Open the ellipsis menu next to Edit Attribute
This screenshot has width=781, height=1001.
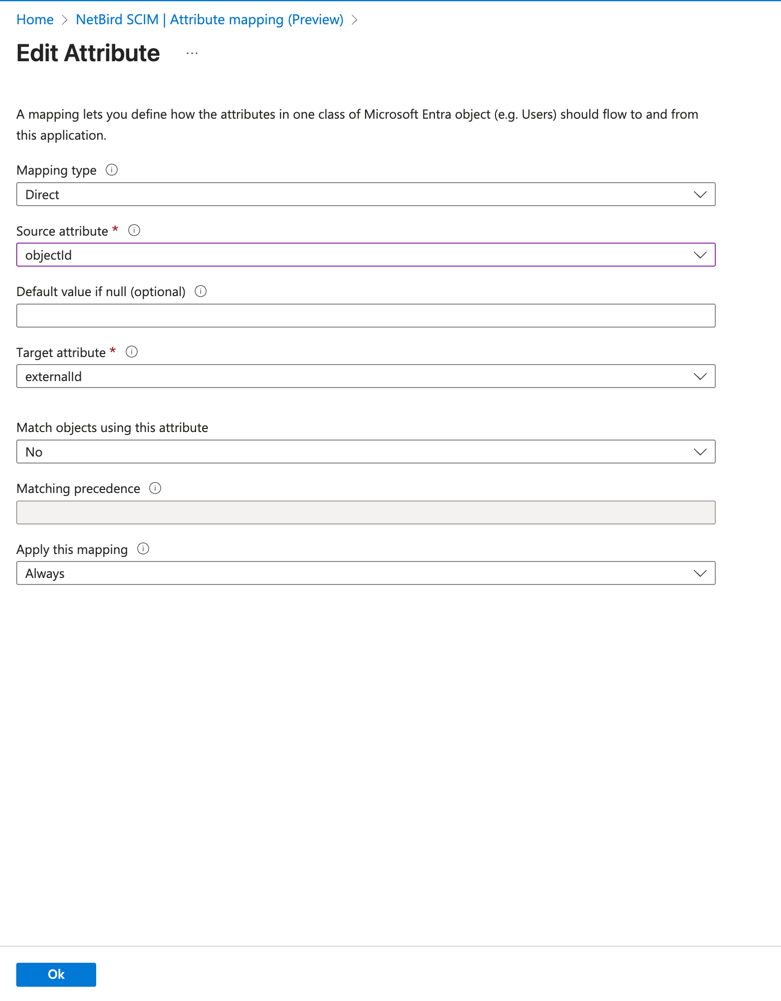click(x=192, y=55)
